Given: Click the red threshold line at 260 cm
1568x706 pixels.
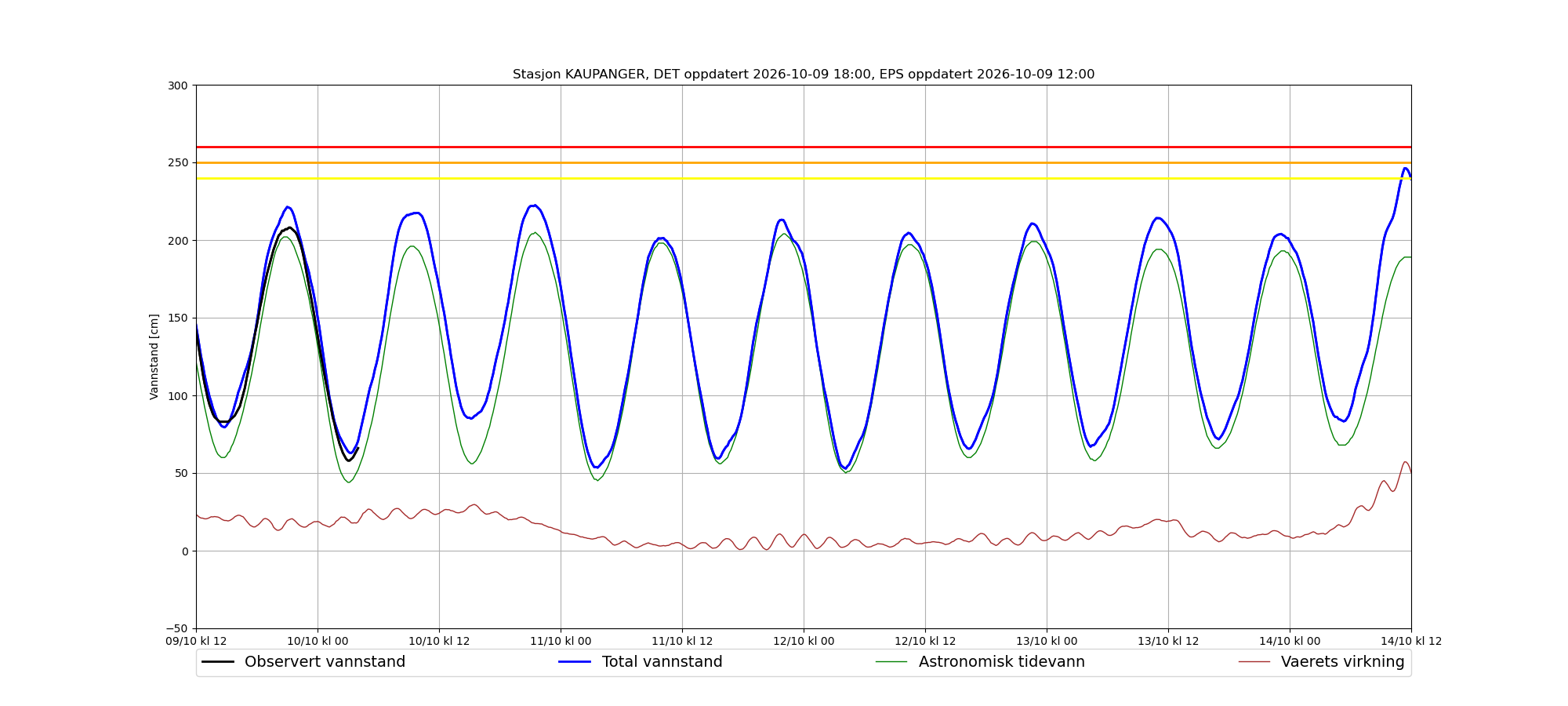Looking at the screenshot, I should pyautogui.click(x=804, y=147).
